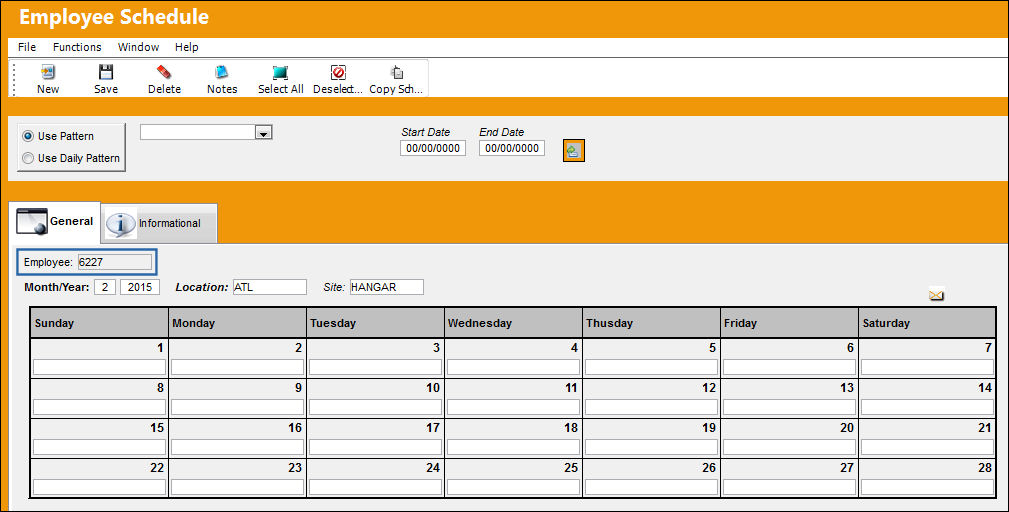Click the schedule field for day 15
The width and height of the screenshot is (1009, 512).
99,447
